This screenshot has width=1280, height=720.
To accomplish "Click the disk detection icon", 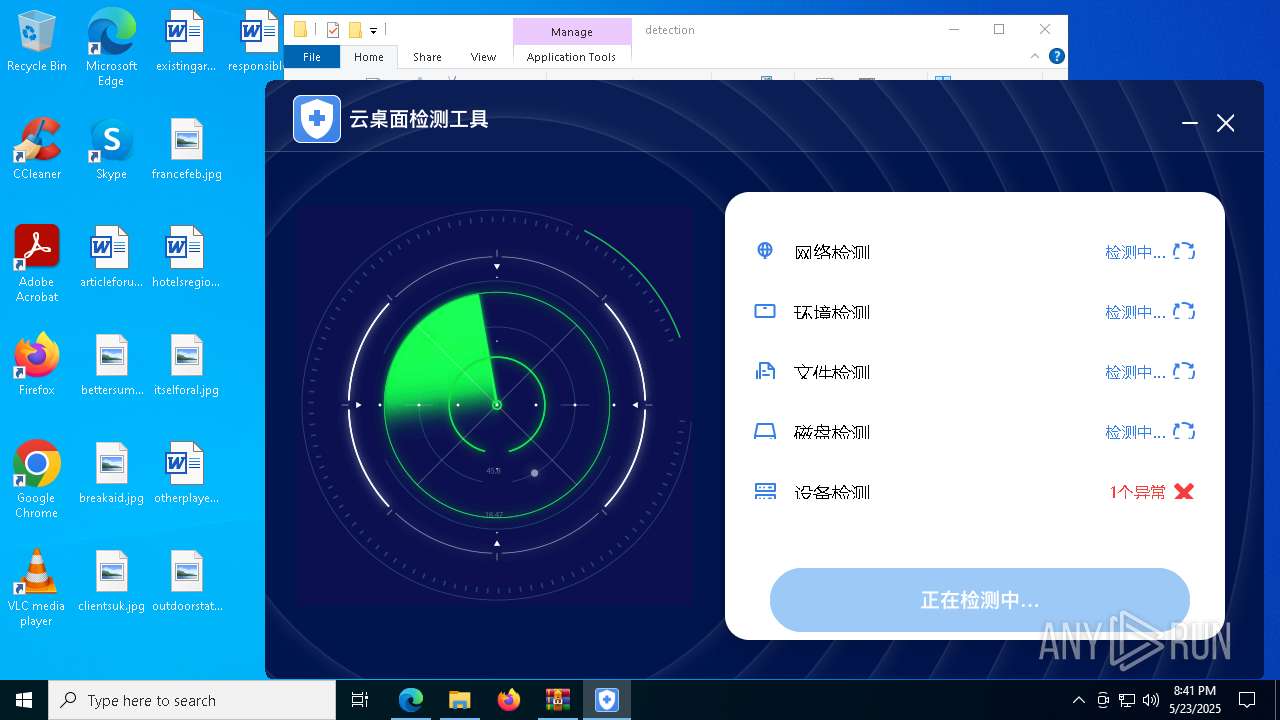I will 765,431.
